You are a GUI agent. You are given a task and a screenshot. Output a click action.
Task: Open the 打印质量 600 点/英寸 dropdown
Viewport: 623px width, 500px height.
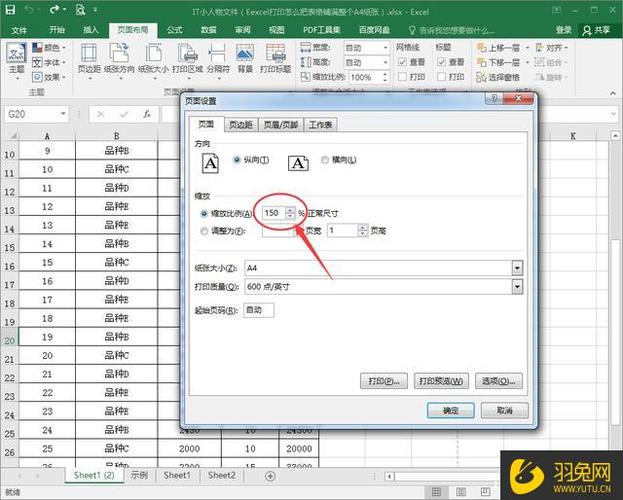[517, 286]
